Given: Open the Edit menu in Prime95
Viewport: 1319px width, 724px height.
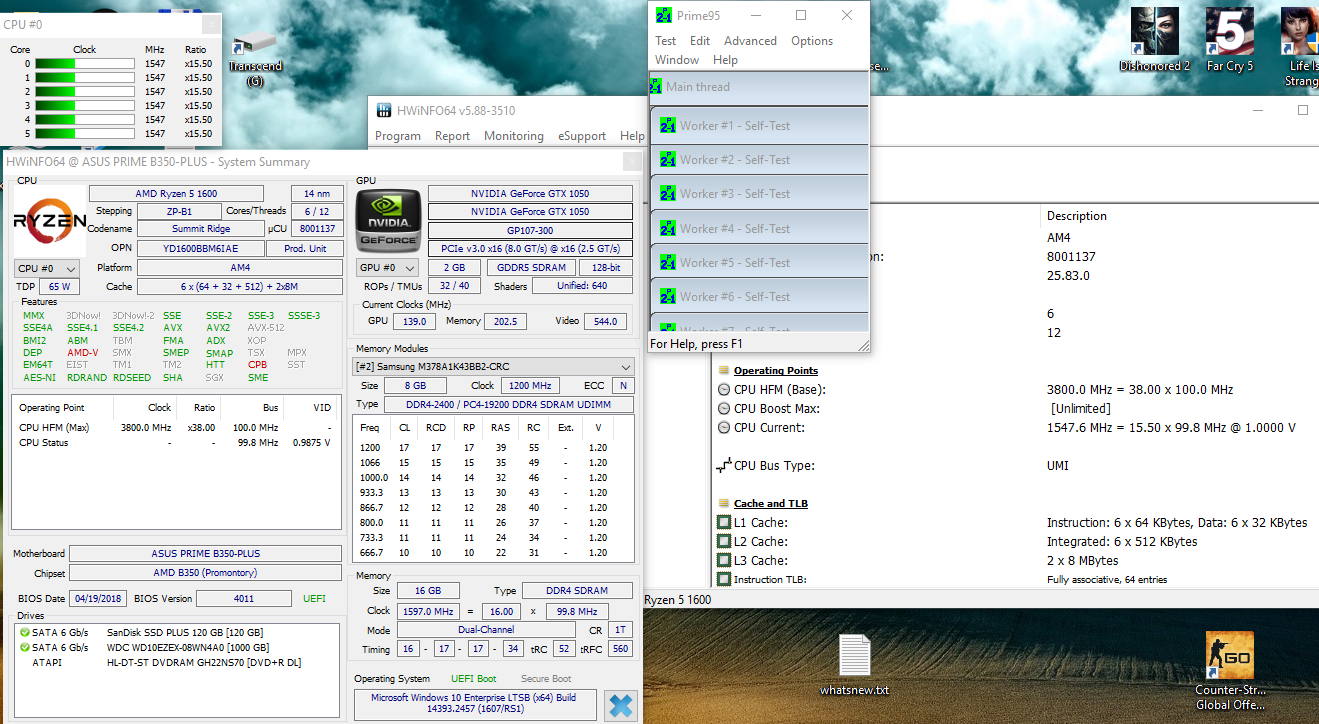Looking at the screenshot, I should click(700, 41).
